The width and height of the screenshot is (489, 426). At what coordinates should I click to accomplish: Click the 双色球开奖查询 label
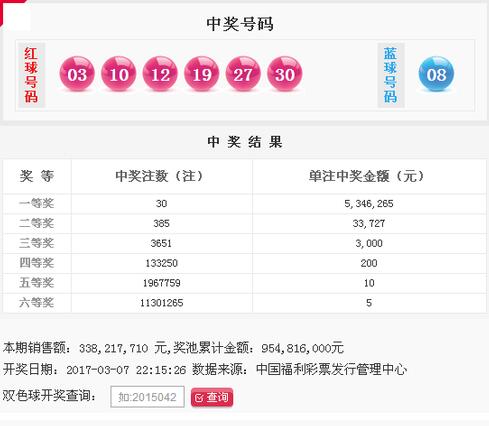click(49, 396)
